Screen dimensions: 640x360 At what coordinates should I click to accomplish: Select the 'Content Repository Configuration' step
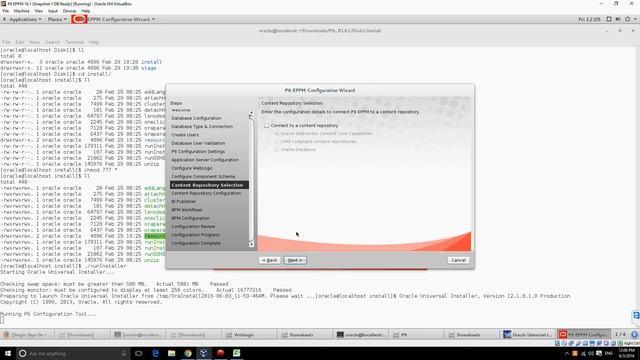206,193
